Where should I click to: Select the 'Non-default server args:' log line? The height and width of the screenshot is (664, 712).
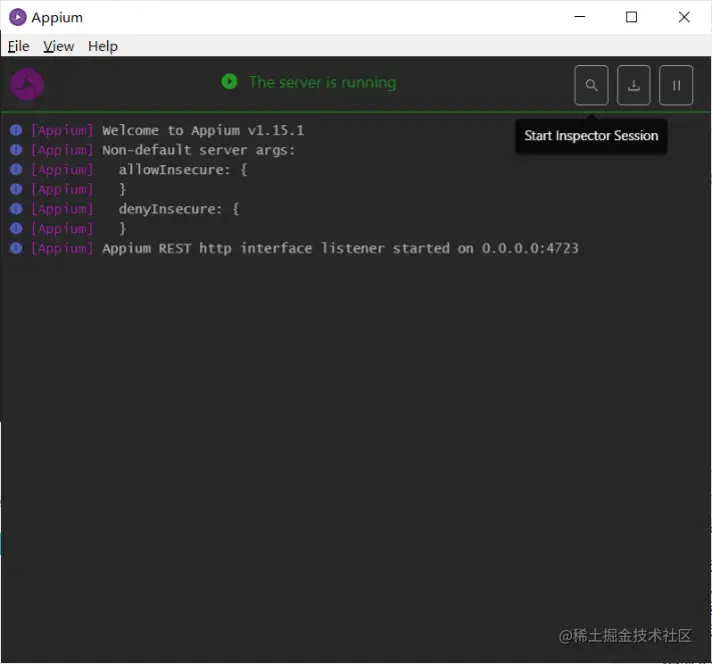point(198,150)
